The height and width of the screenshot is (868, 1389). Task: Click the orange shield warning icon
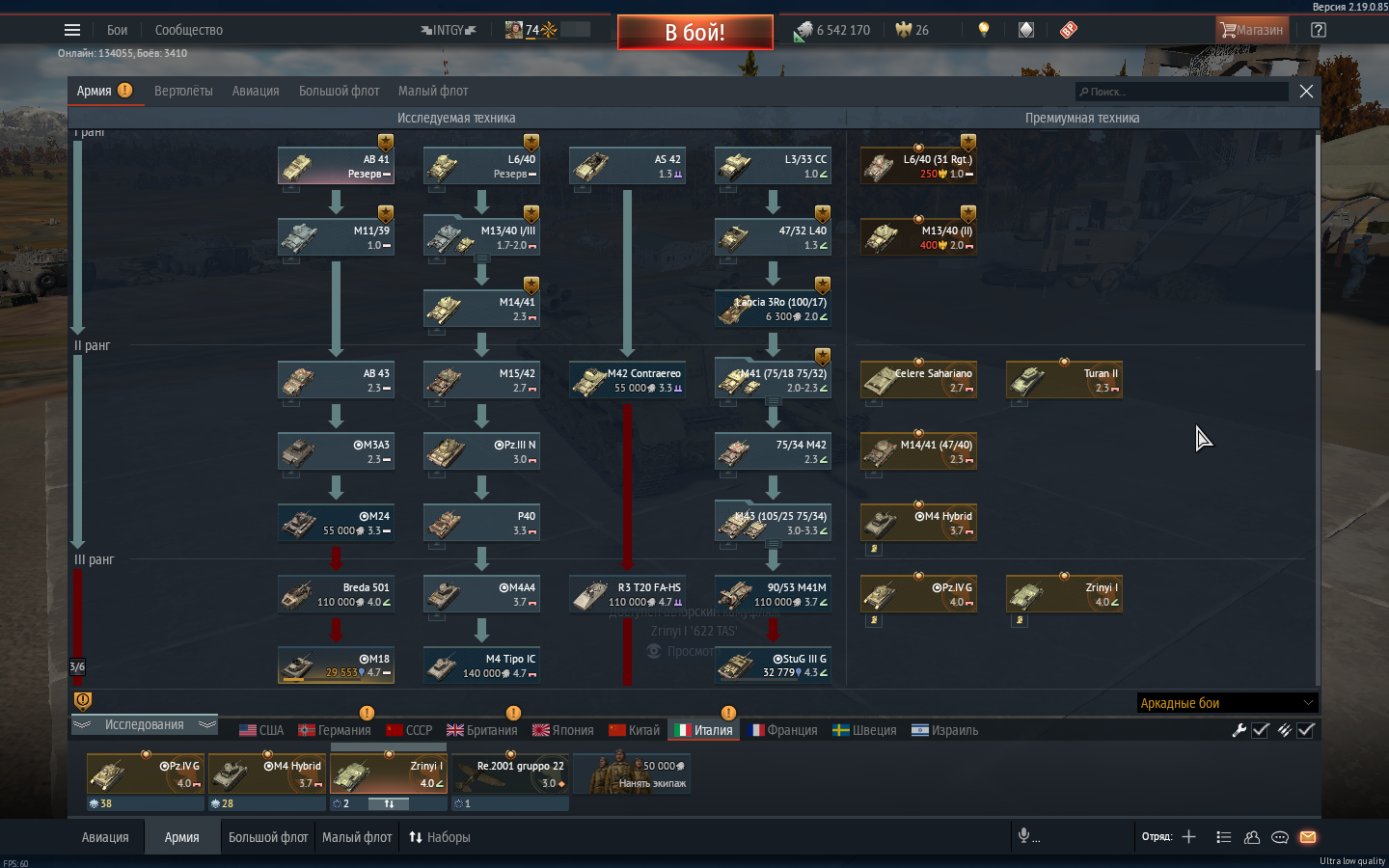coord(83,701)
